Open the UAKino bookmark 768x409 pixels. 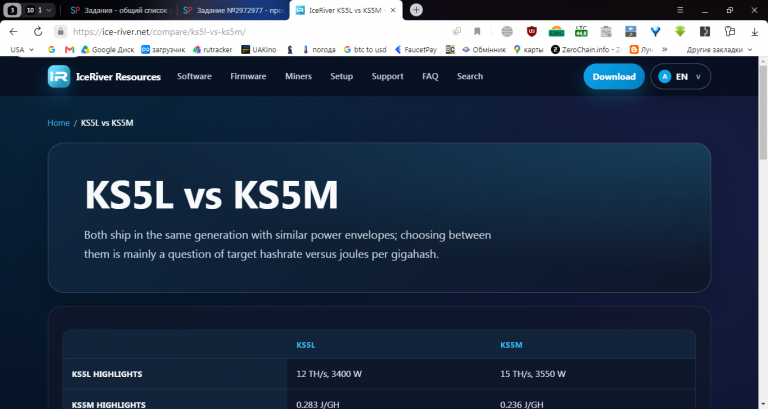coord(259,49)
